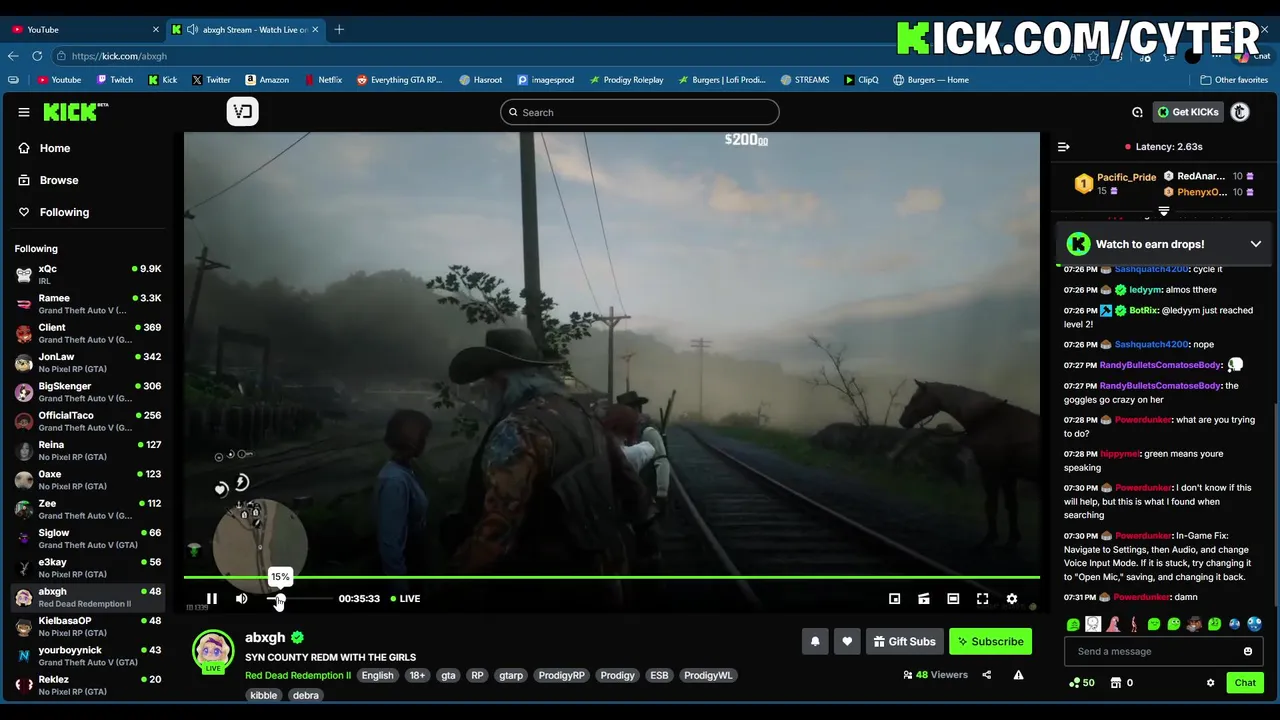Click the large blue face emote

(1254, 624)
